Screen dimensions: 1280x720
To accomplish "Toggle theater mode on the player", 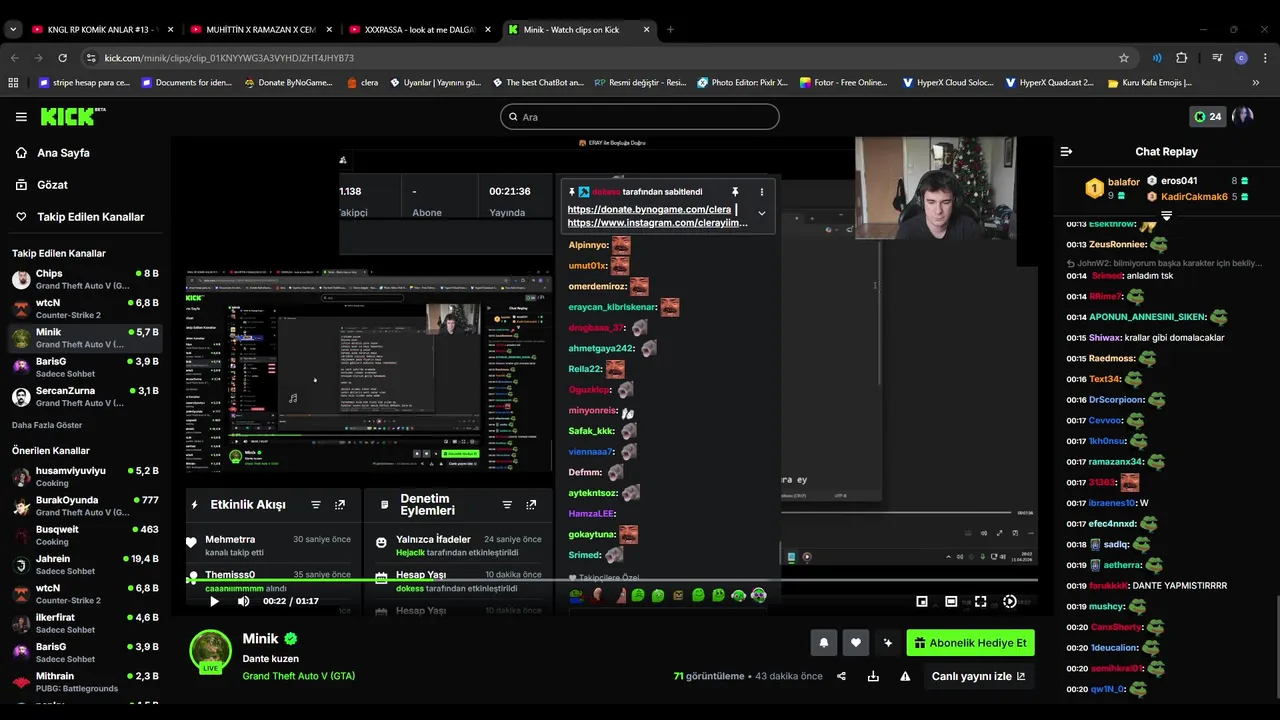I will (951, 601).
